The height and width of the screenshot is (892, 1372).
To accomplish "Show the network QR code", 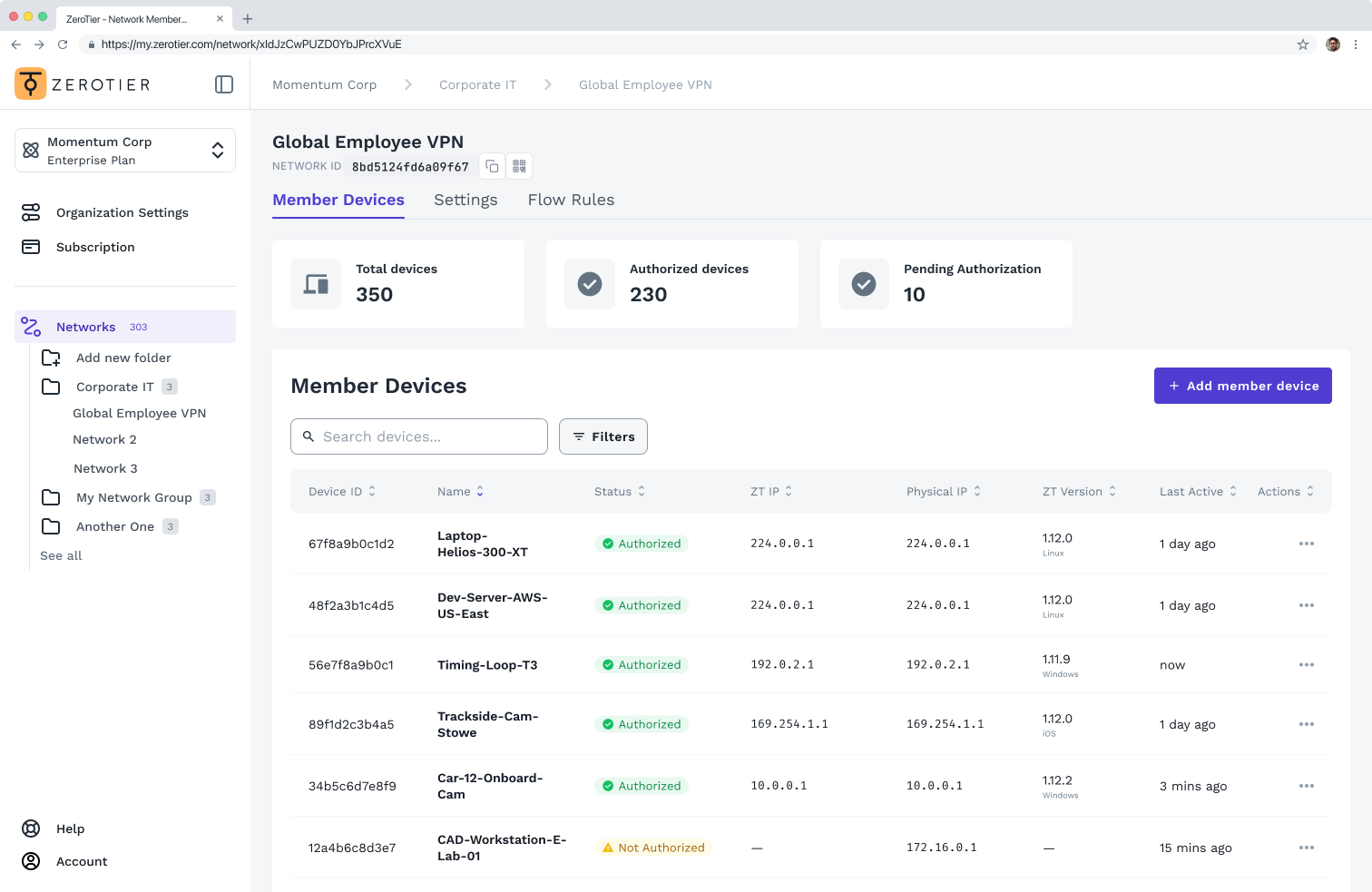I will [519, 166].
